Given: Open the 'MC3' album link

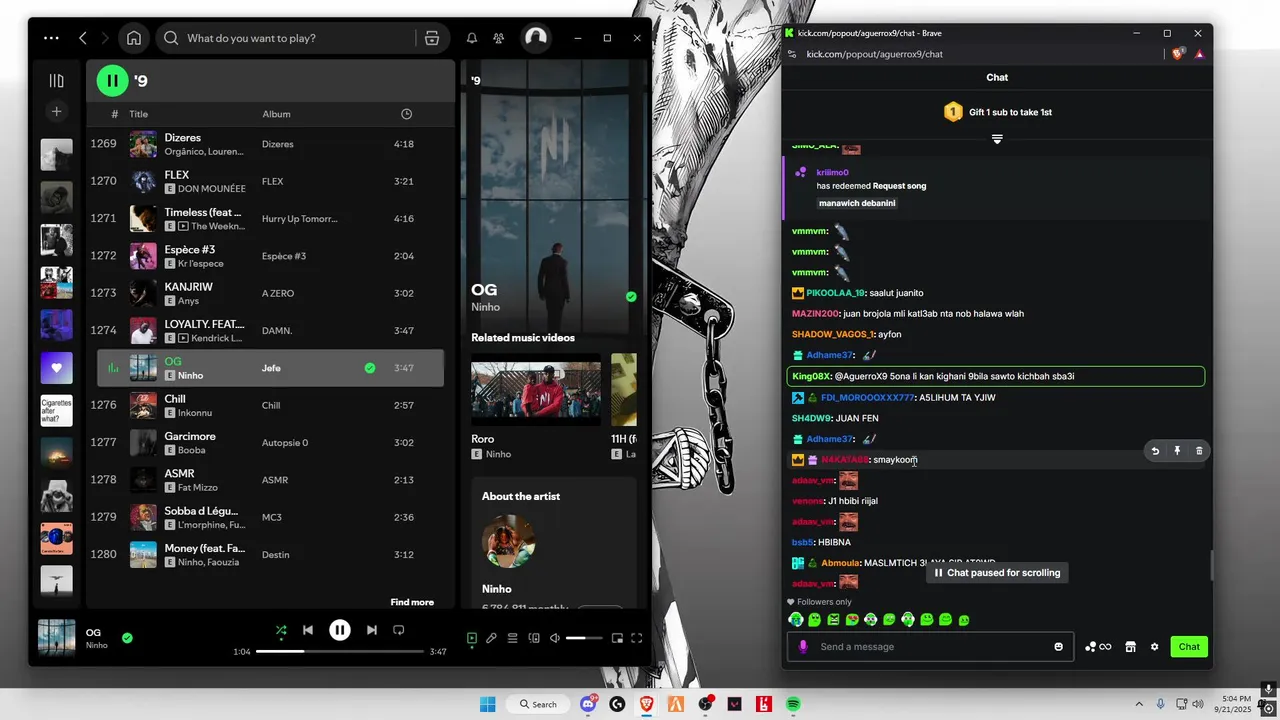Looking at the screenshot, I should click(x=272, y=517).
